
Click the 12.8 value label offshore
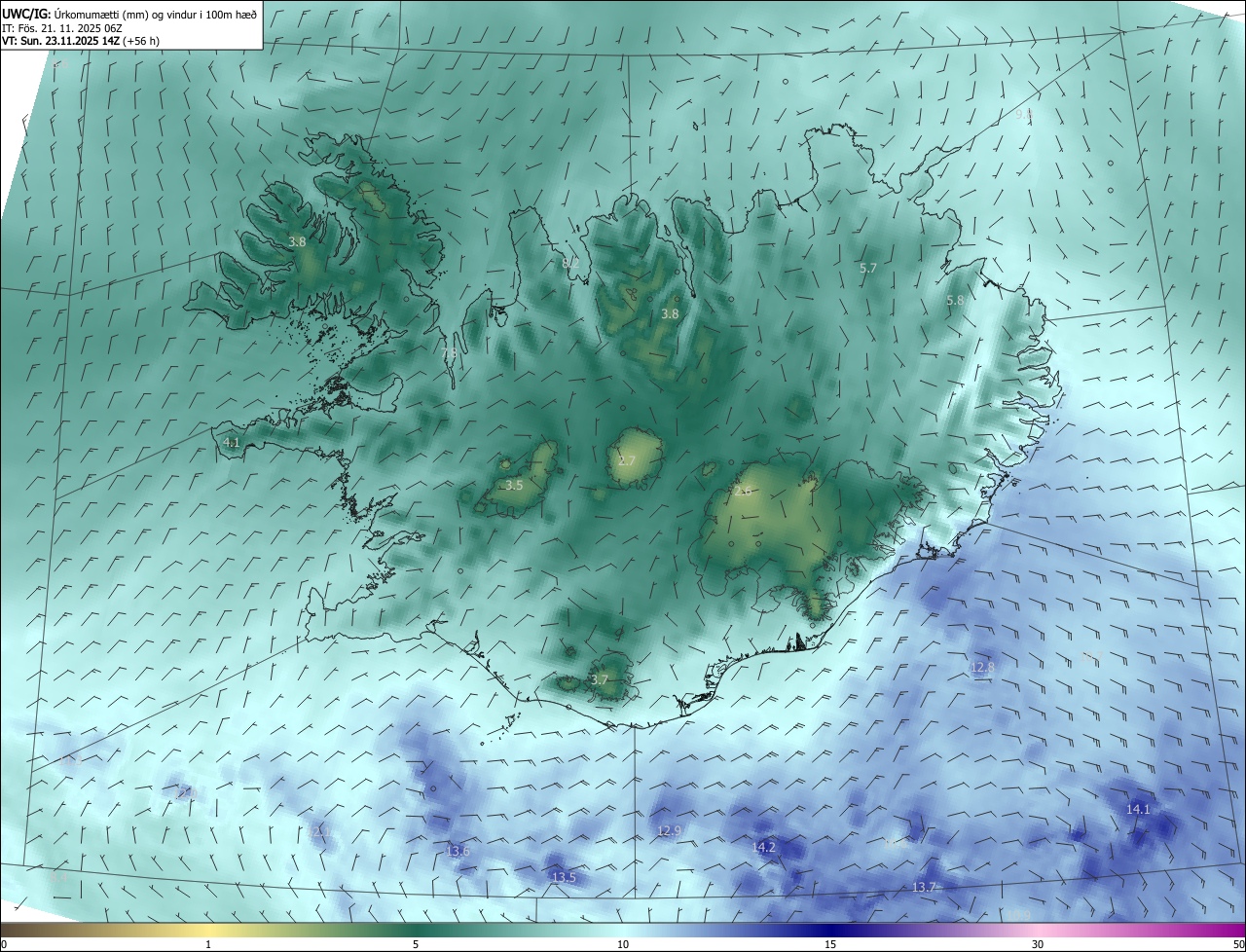pos(983,668)
